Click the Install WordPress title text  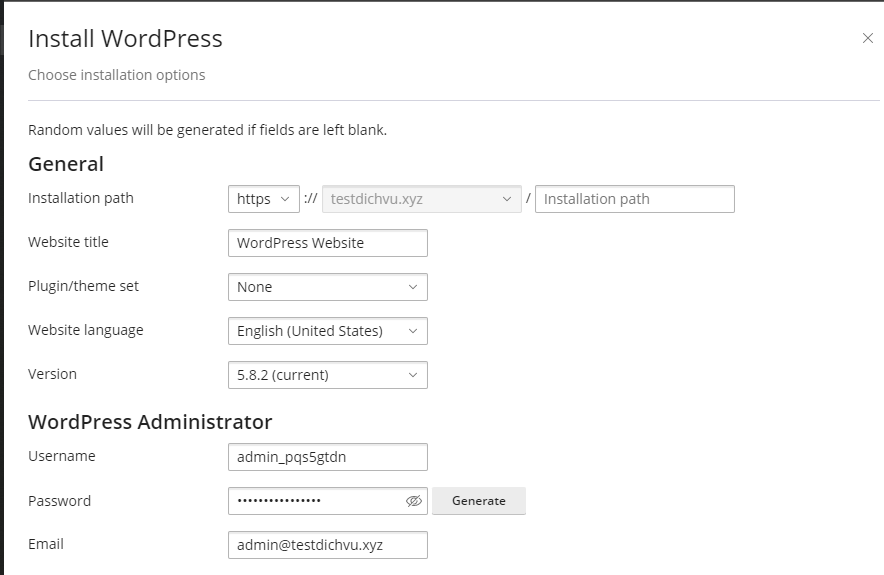point(125,39)
